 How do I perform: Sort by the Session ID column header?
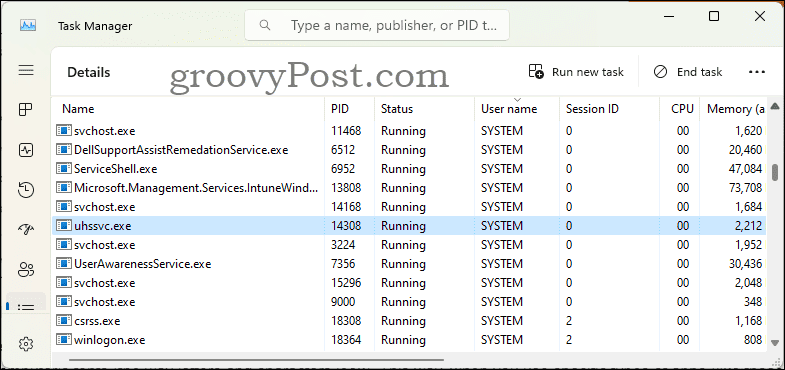609,109
